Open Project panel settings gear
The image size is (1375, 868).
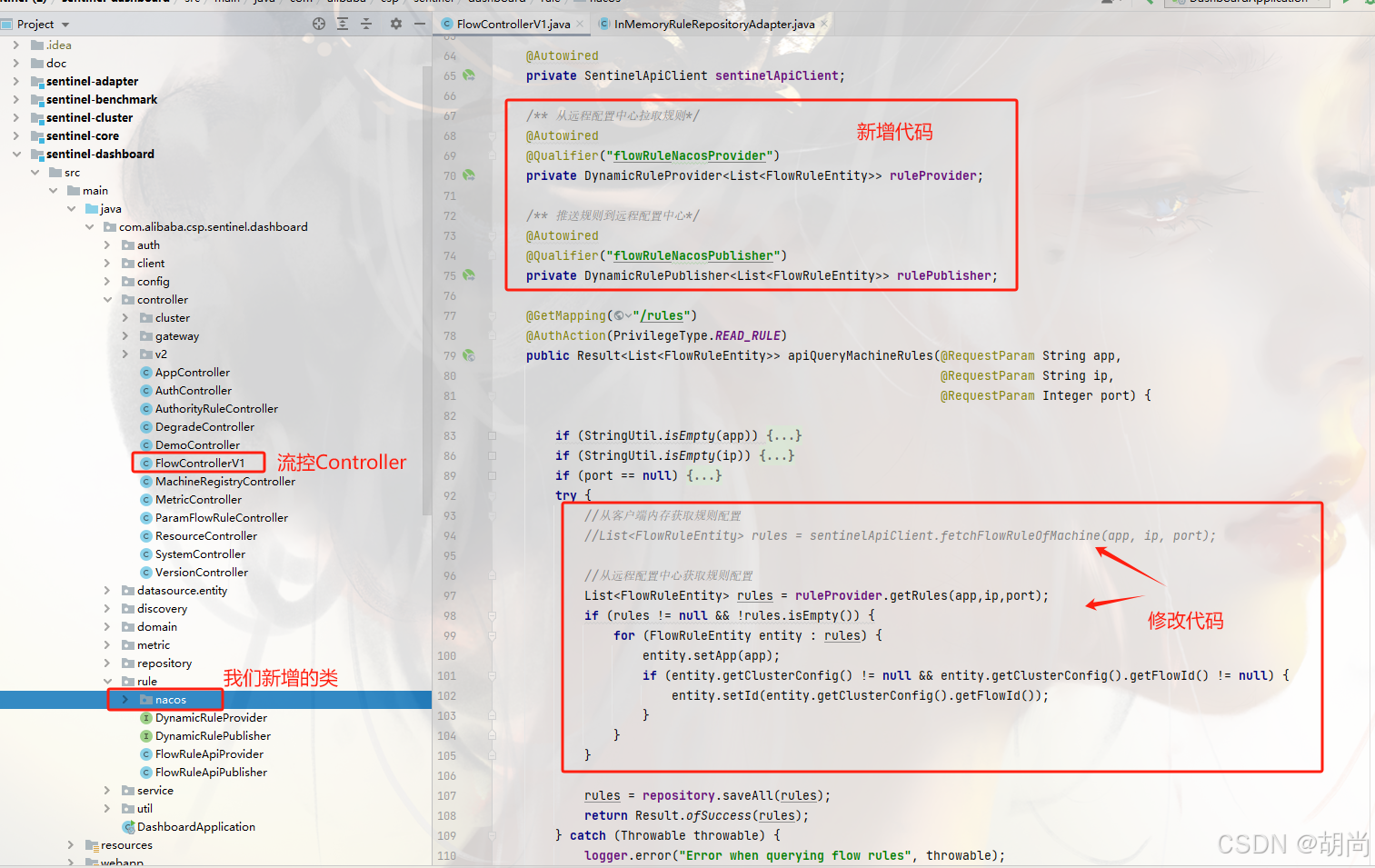pos(395,24)
